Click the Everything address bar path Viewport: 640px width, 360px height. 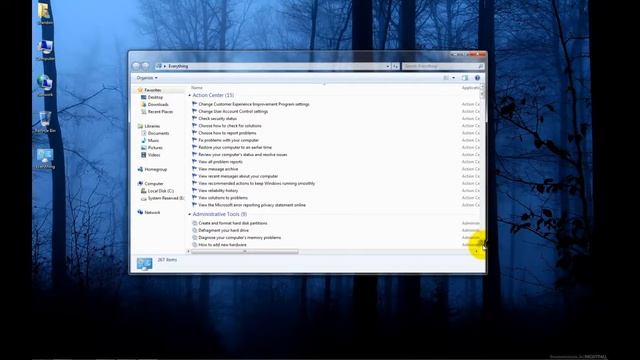tap(178, 66)
